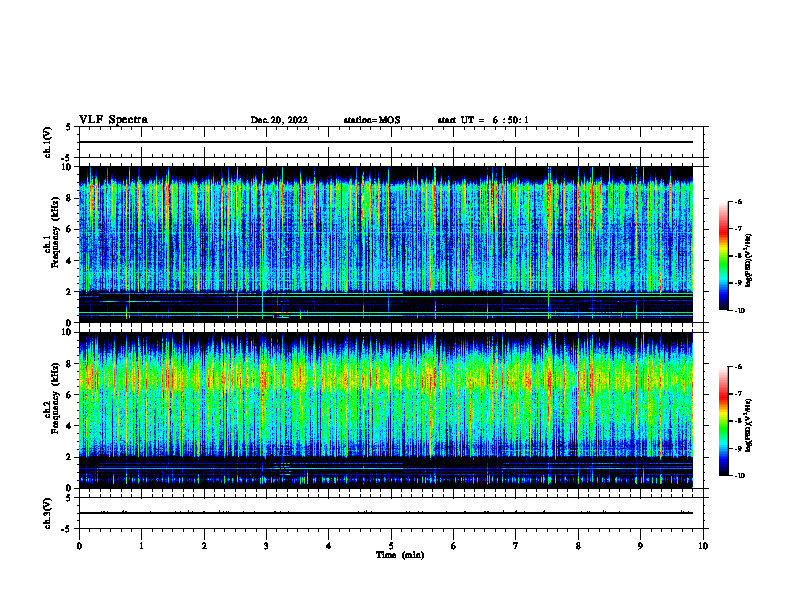Click the ch.2 spectrogram color bar
Screen dimensions: 792x612
(723, 421)
